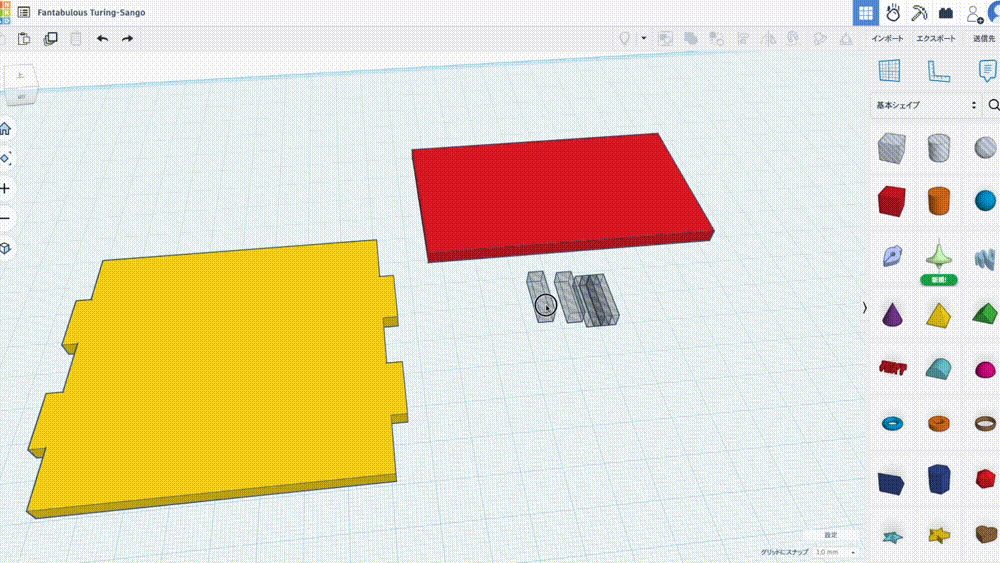Open the 設定 grid settings button
1000x563 pixels.
[830, 535]
